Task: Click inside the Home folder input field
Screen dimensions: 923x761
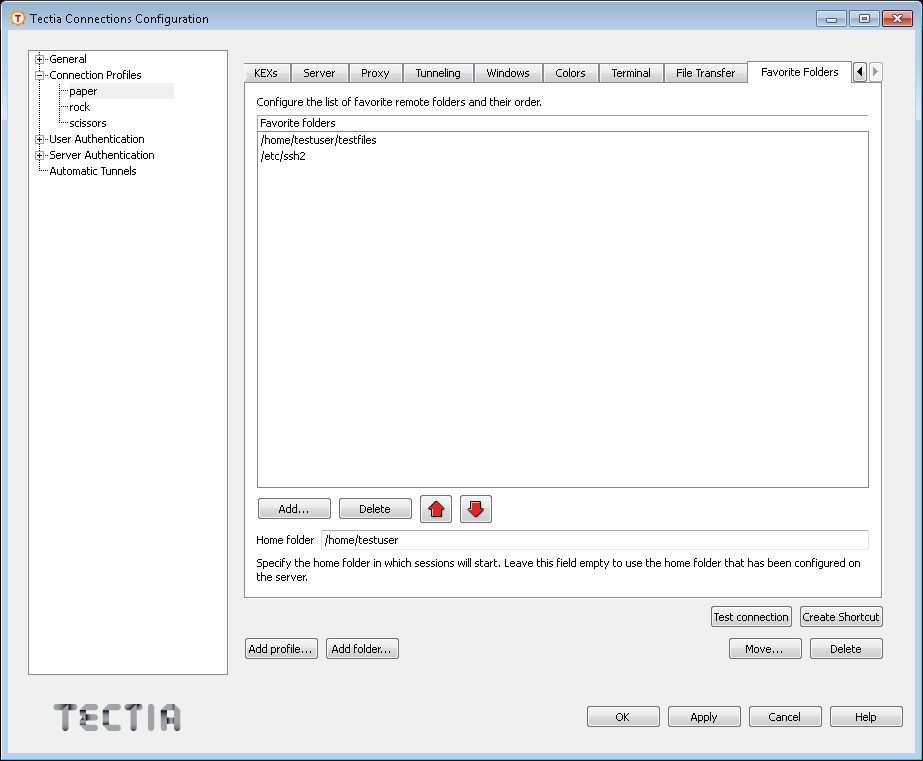Action: (x=500, y=540)
